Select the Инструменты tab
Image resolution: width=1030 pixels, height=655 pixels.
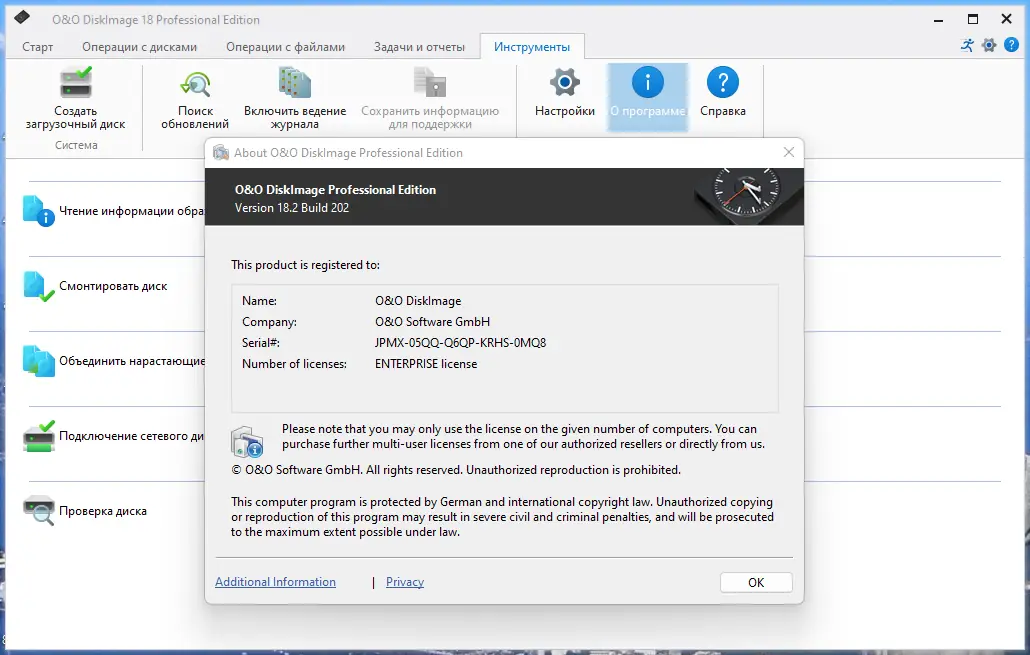[x=531, y=47]
